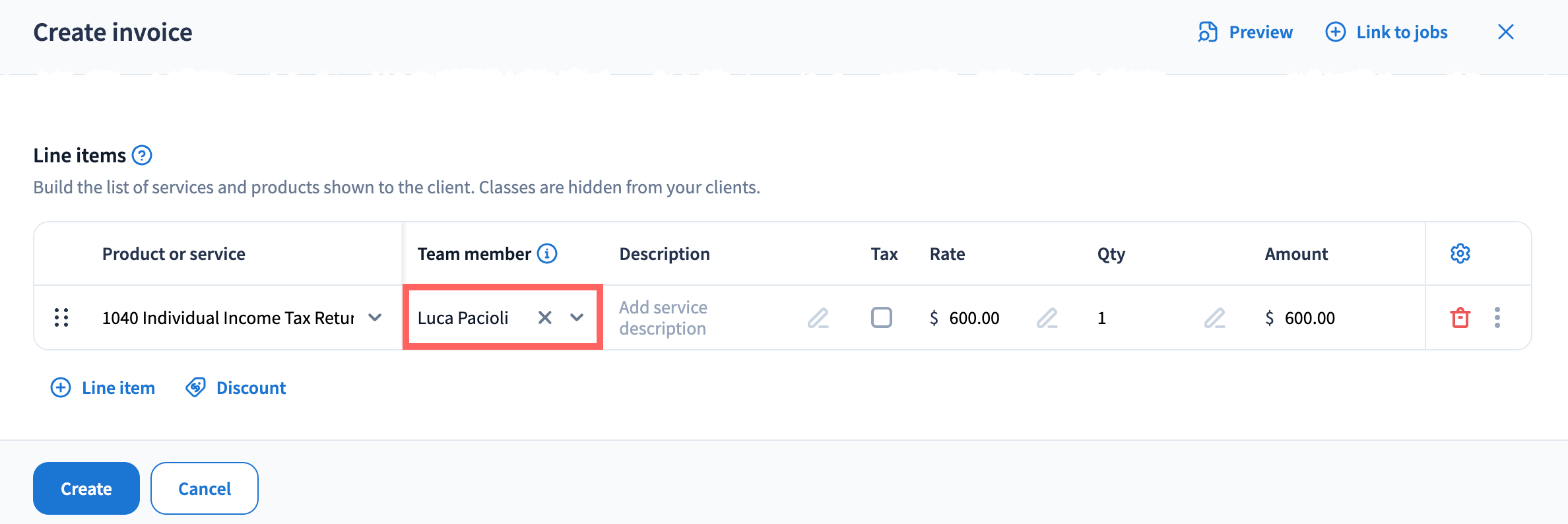Expand the Product or service dropdown
The width and height of the screenshot is (1568, 524).
click(375, 318)
